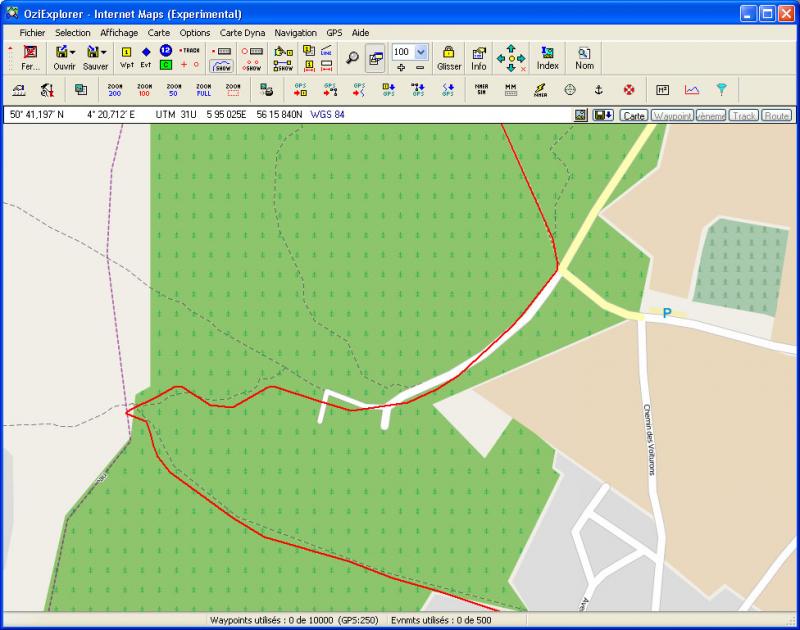
Task: Click the TRACK tool icon
Action: click(x=190, y=51)
